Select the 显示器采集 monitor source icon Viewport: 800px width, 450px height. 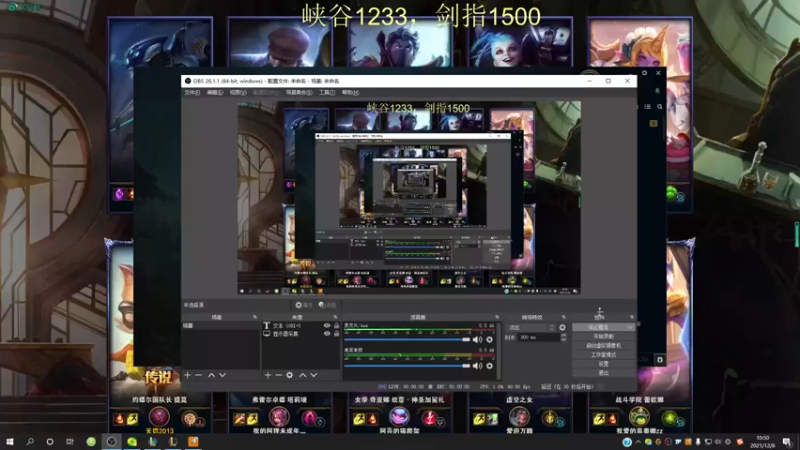[266, 334]
